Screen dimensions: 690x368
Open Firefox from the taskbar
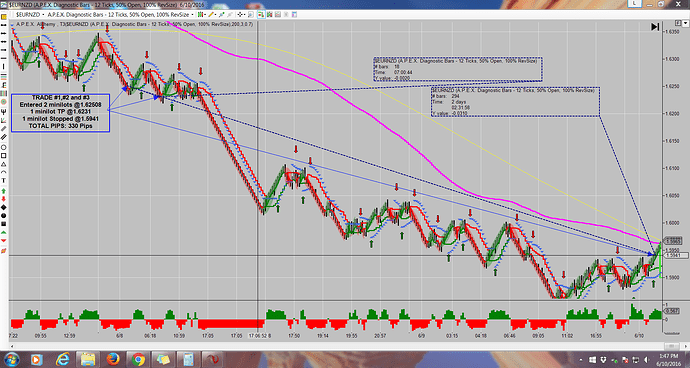point(113,359)
